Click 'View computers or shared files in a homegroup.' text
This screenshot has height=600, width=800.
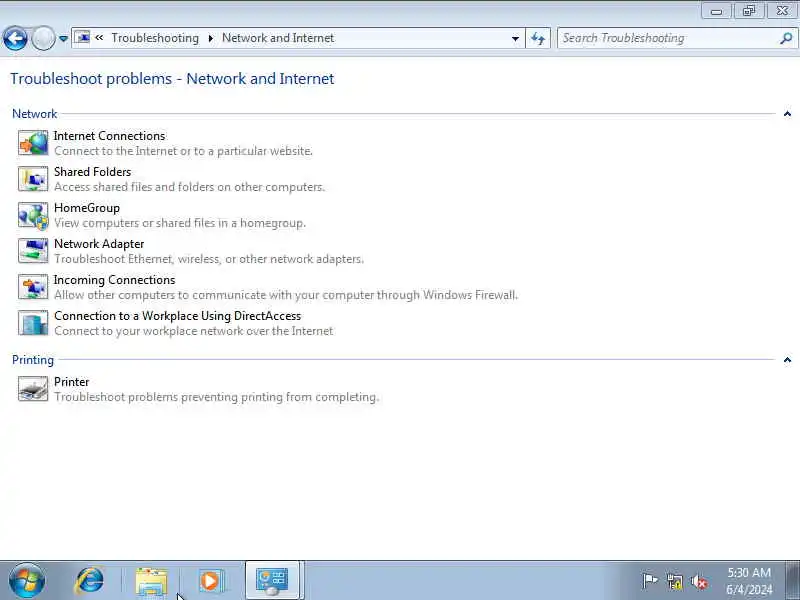point(180,223)
